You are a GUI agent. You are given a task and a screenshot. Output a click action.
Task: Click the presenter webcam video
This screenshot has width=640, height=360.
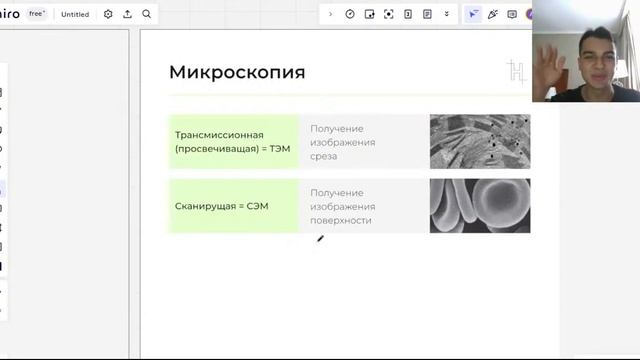point(586,51)
